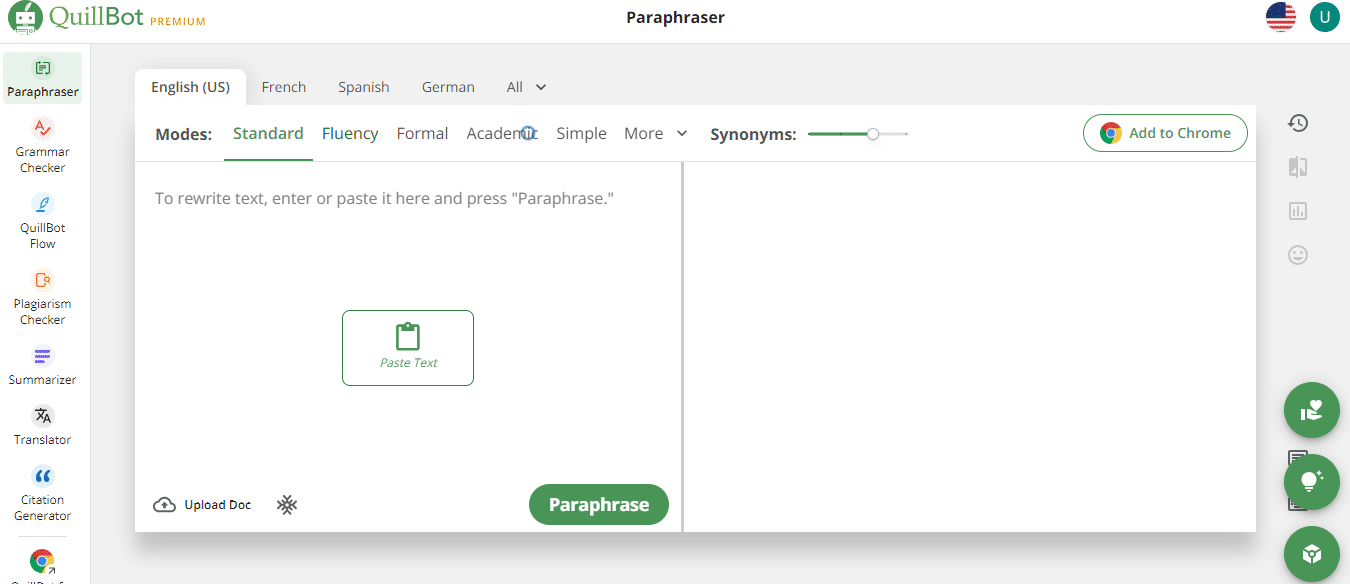Click the lightbulb floating button
Screen dimensions: 1350x584
coord(1312,482)
